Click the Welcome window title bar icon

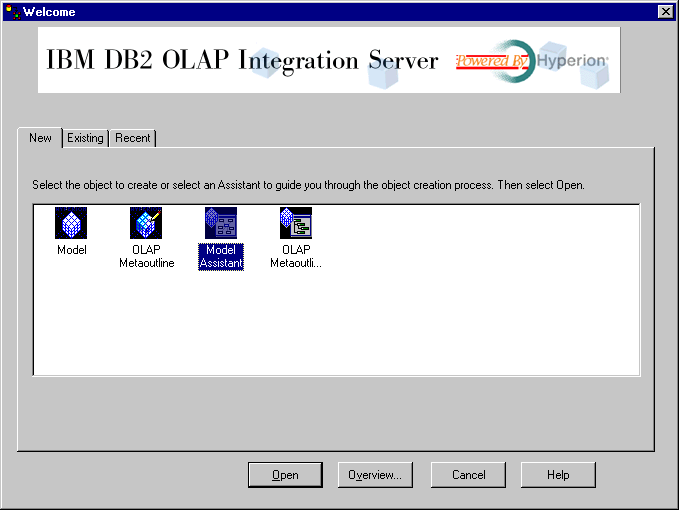point(13,12)
